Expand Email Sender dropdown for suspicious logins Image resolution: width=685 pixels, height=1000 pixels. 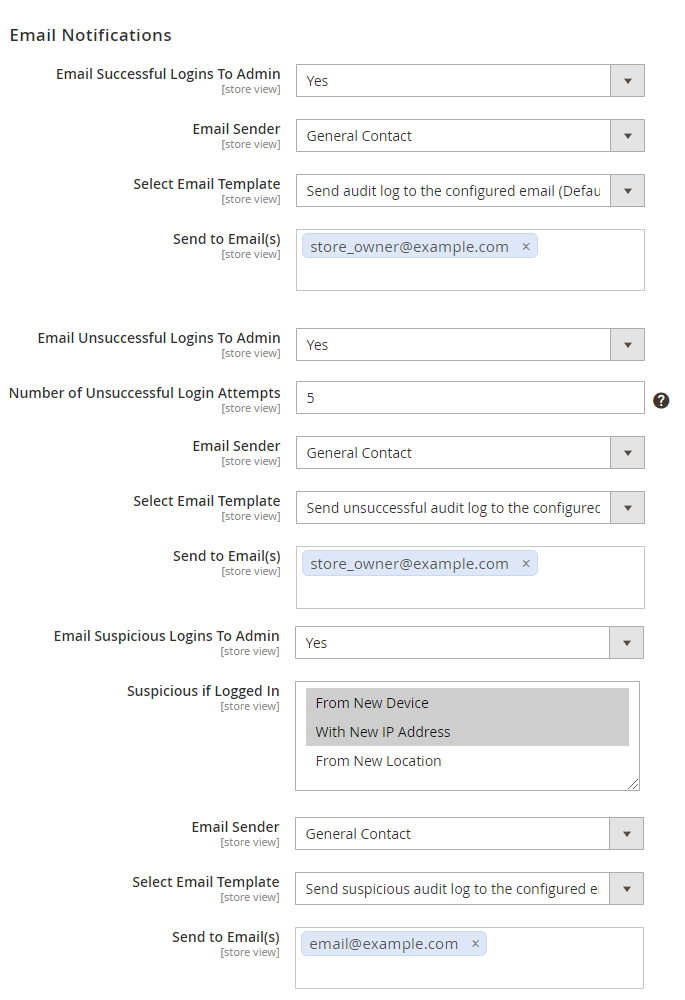tap(469, 834)
